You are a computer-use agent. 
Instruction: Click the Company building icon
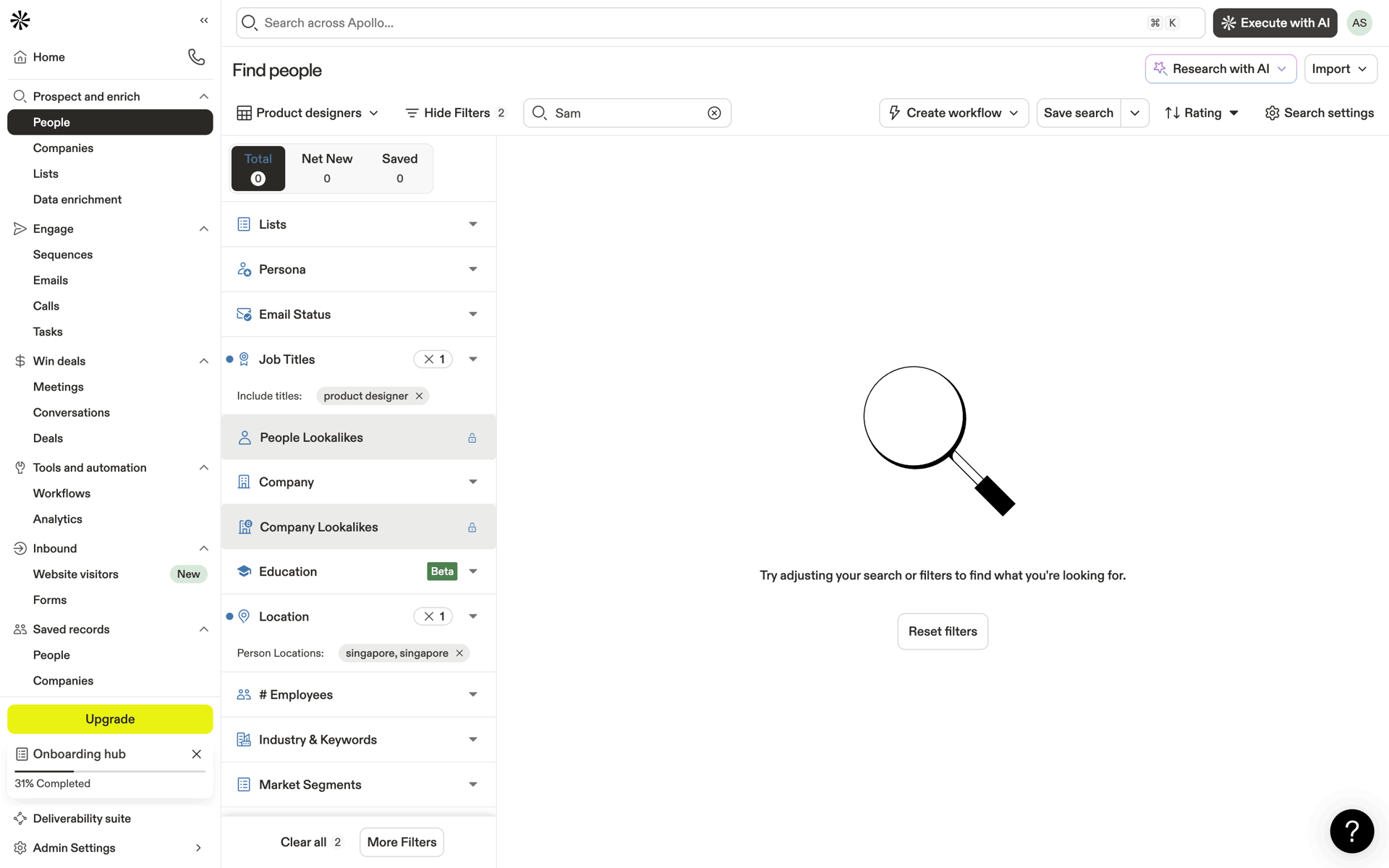pyautogui.click(x=244, y=482)
